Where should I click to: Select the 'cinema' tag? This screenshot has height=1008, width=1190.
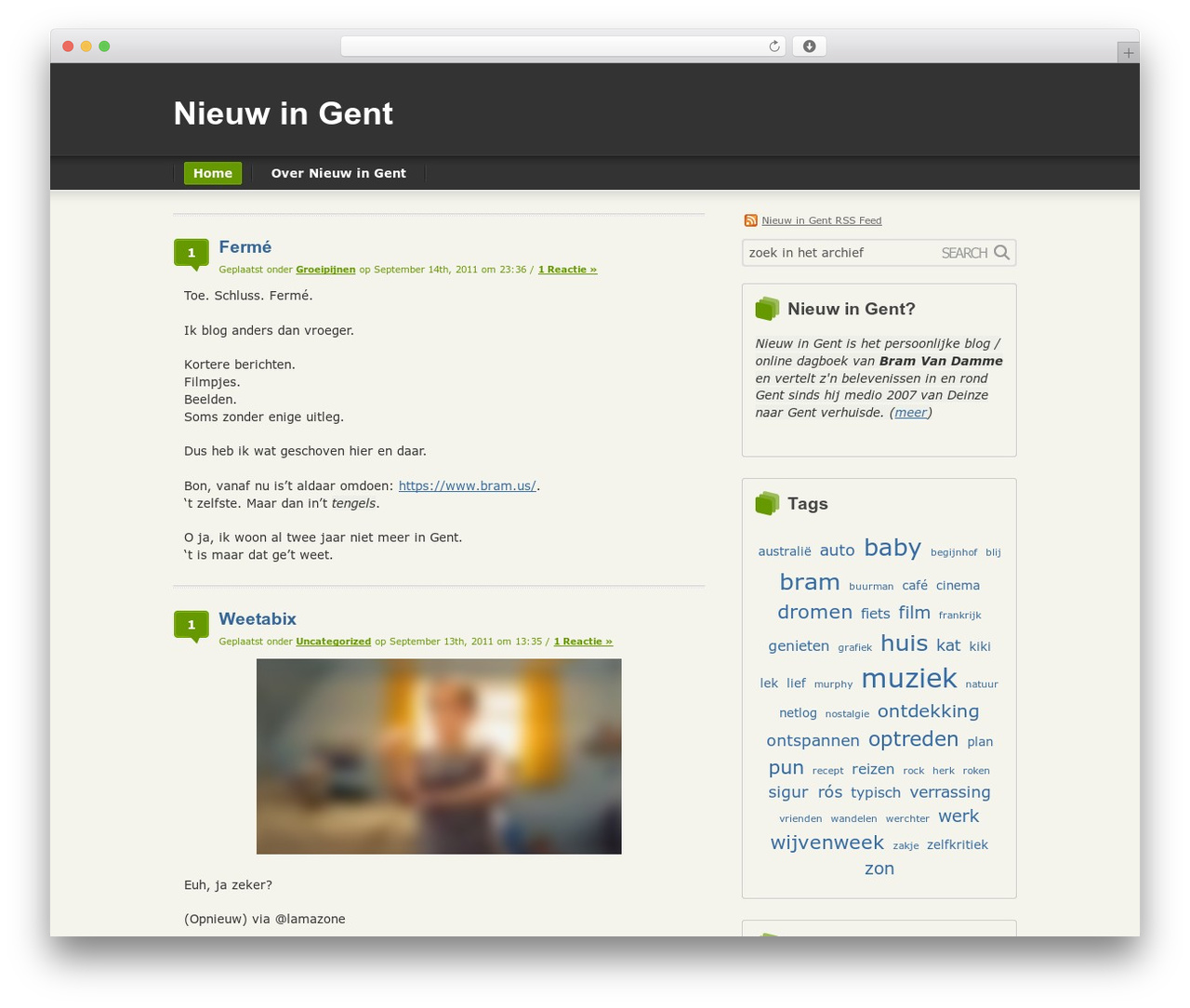(958, 586)
